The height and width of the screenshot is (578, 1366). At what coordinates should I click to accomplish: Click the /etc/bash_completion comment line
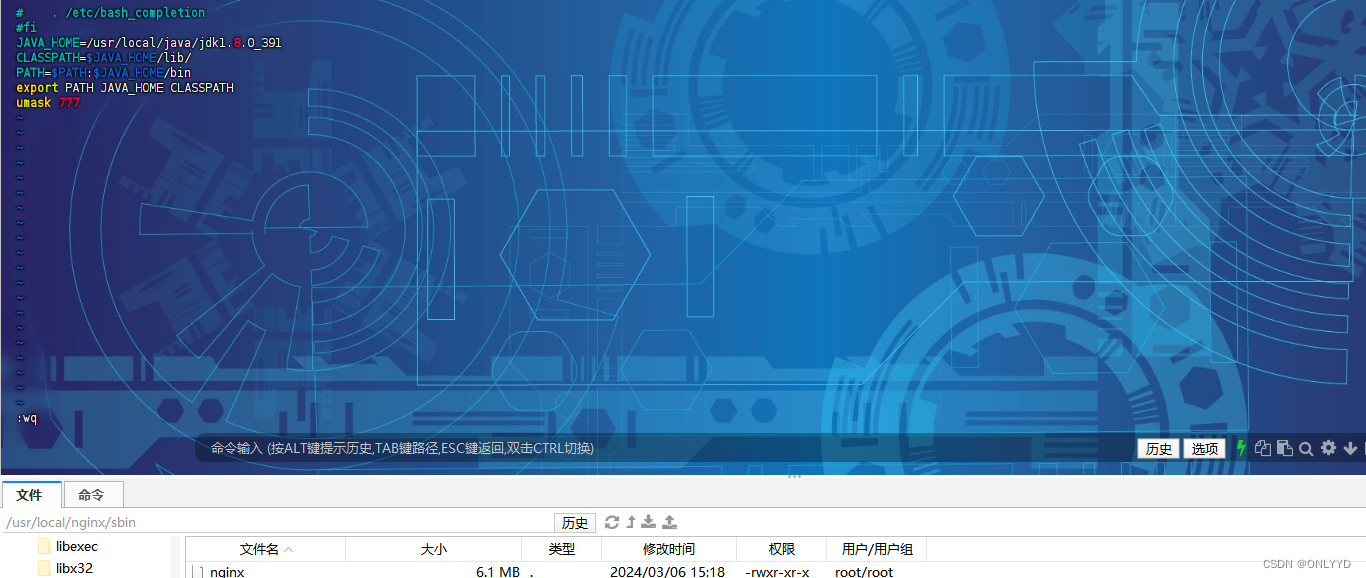coord(111,13)
